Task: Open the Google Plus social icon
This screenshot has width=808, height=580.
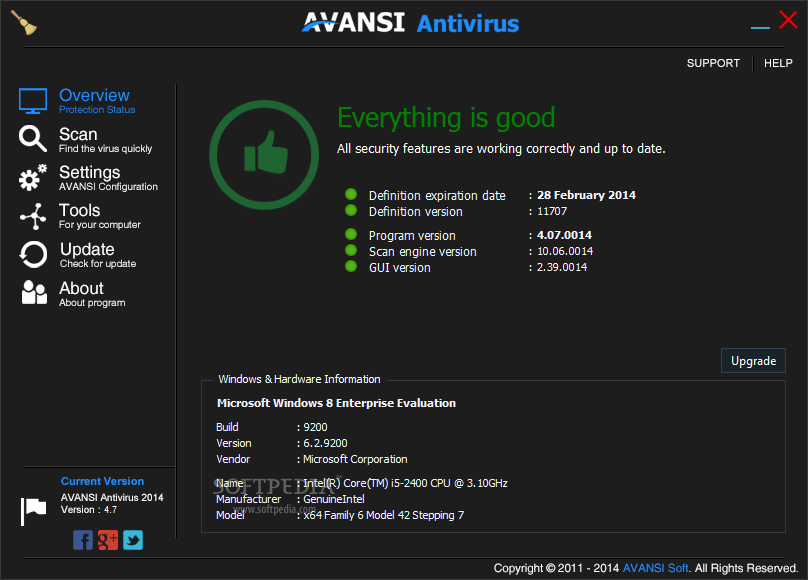Action: coord(108,540)
